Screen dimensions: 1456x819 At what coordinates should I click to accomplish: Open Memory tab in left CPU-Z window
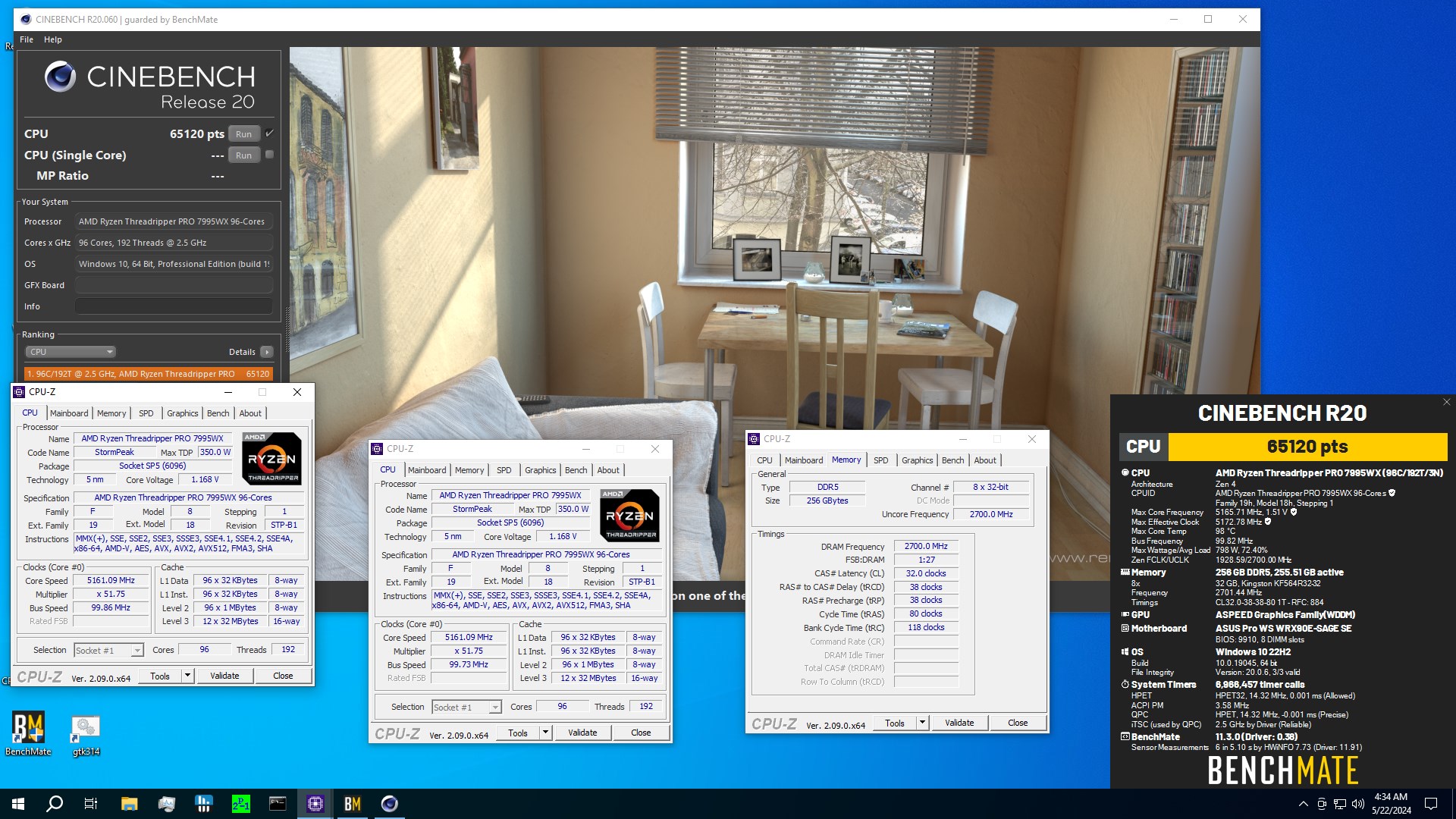pos(111,413)
